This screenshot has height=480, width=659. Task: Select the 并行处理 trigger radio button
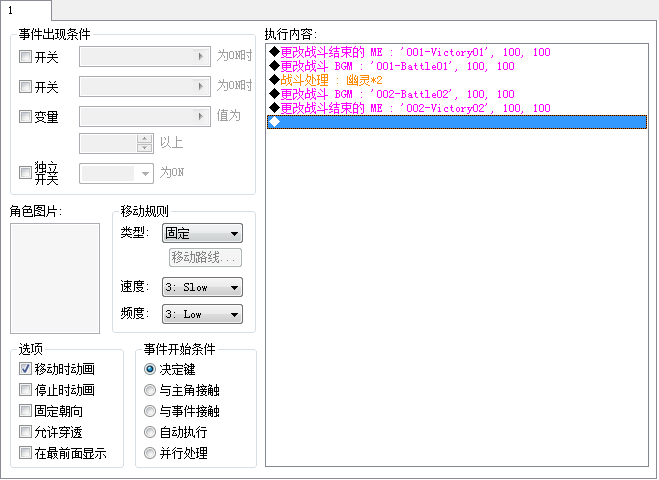click(150, 453)
